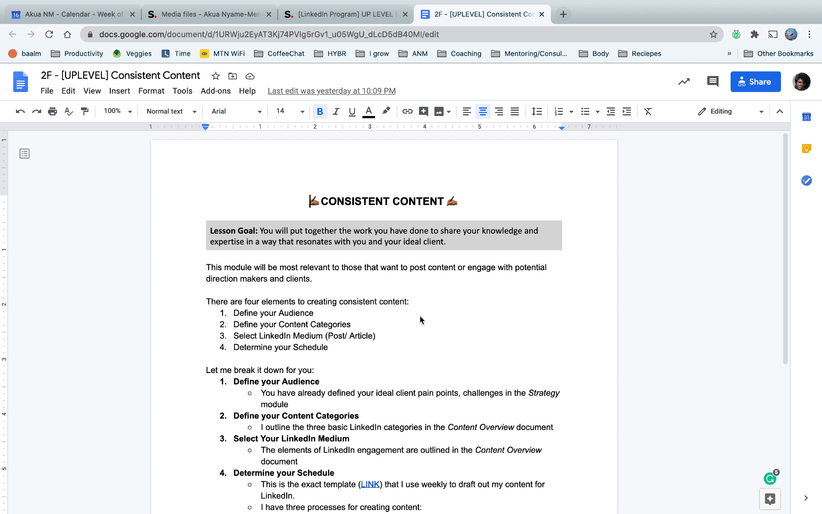822x514 pixels.
Task: Open the text color picker
Action: 369,111
